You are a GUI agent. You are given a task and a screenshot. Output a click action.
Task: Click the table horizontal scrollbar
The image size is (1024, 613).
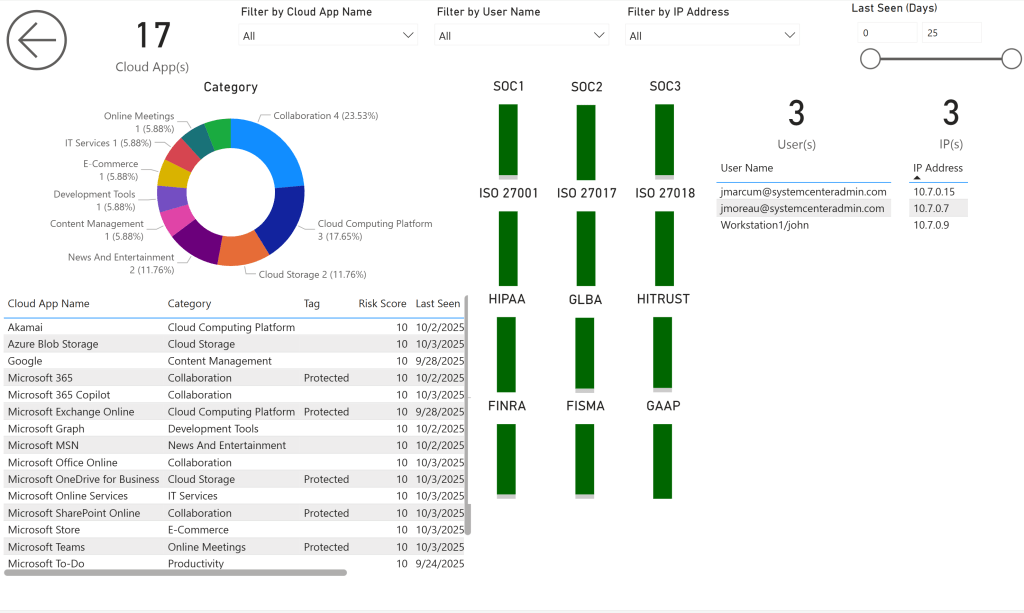pyautogui.click(x=176, y=573)
